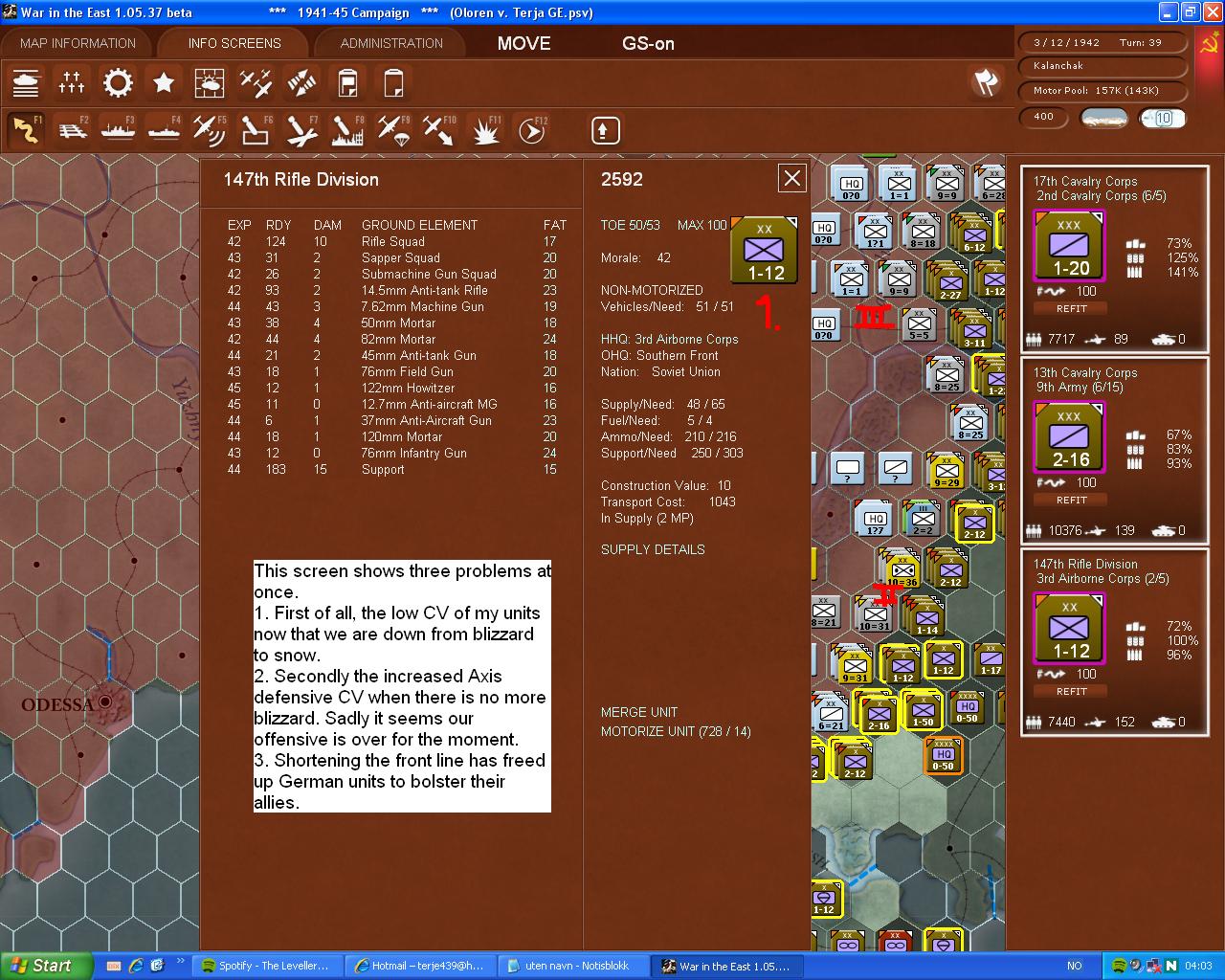
Task: Select the F4 amphibious transport mode
Action: (164, 129)
